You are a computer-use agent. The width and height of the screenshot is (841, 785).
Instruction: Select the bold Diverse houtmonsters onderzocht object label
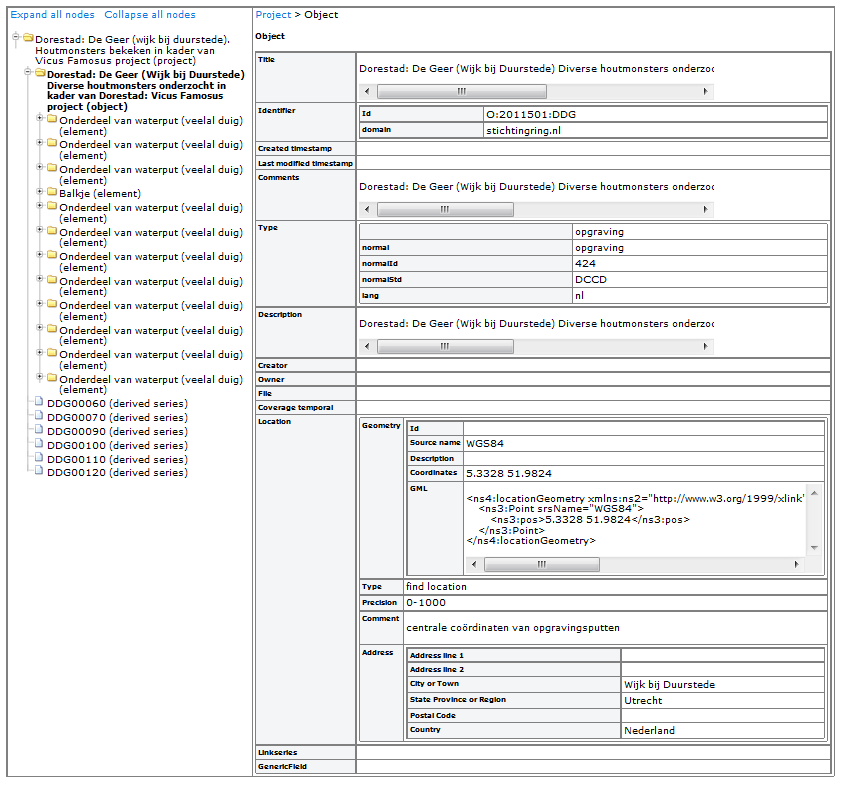(x=145, y=91)
